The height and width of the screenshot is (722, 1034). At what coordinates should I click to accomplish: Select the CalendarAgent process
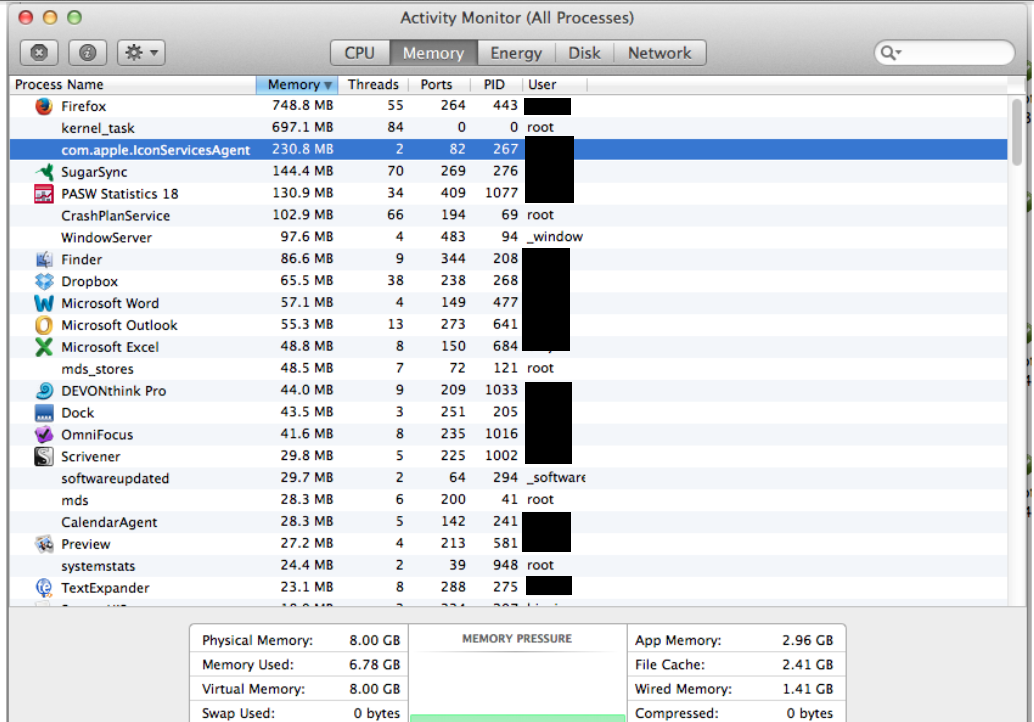109,522
